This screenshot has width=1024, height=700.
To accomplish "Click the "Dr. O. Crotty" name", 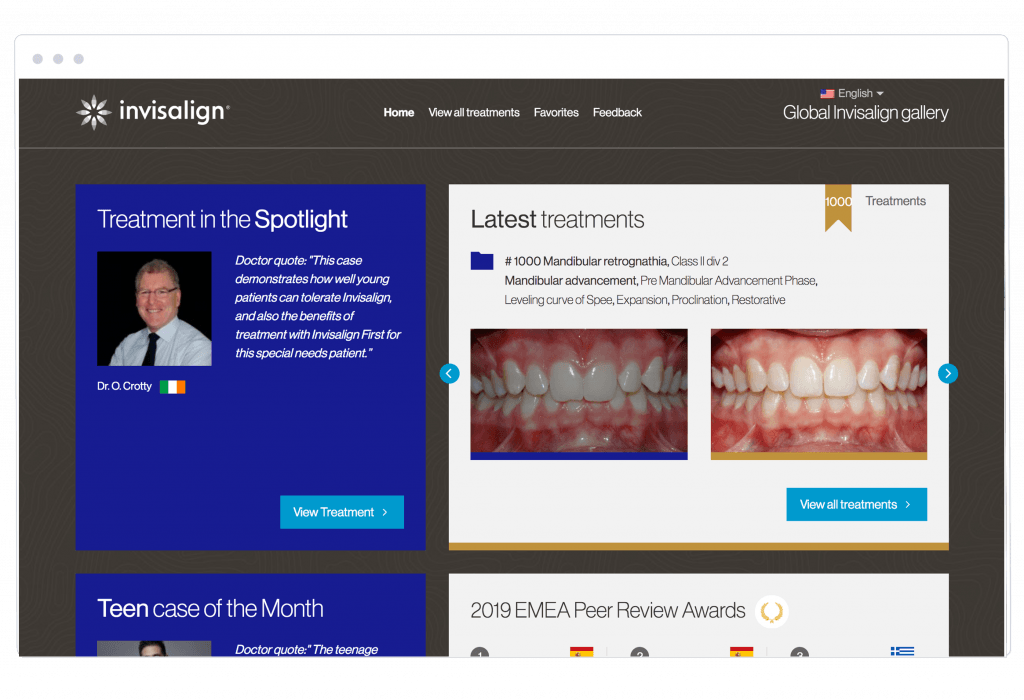I will [x=124, y=386].
